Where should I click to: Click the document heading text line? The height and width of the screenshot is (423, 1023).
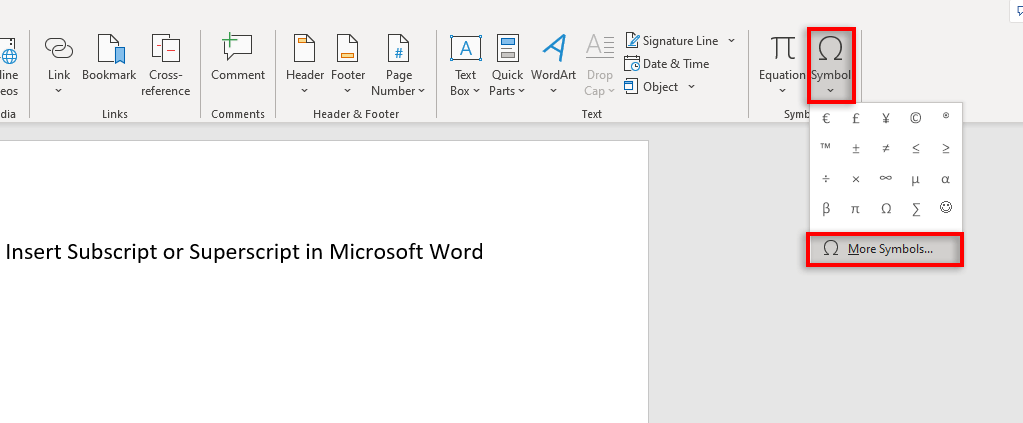(245, 252)
